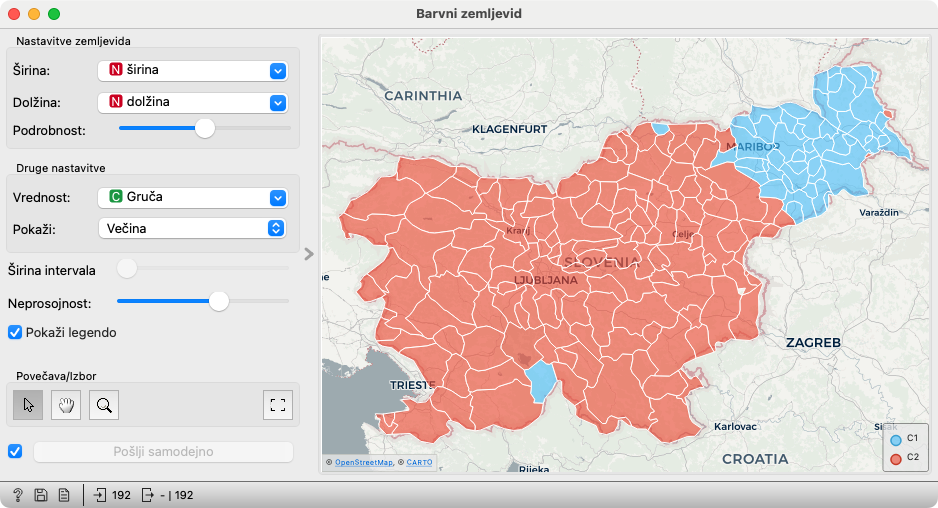Collapse the control panel with the side arrow
The height and width of the screenshot is (508, 938).
(x=309, y=254)
